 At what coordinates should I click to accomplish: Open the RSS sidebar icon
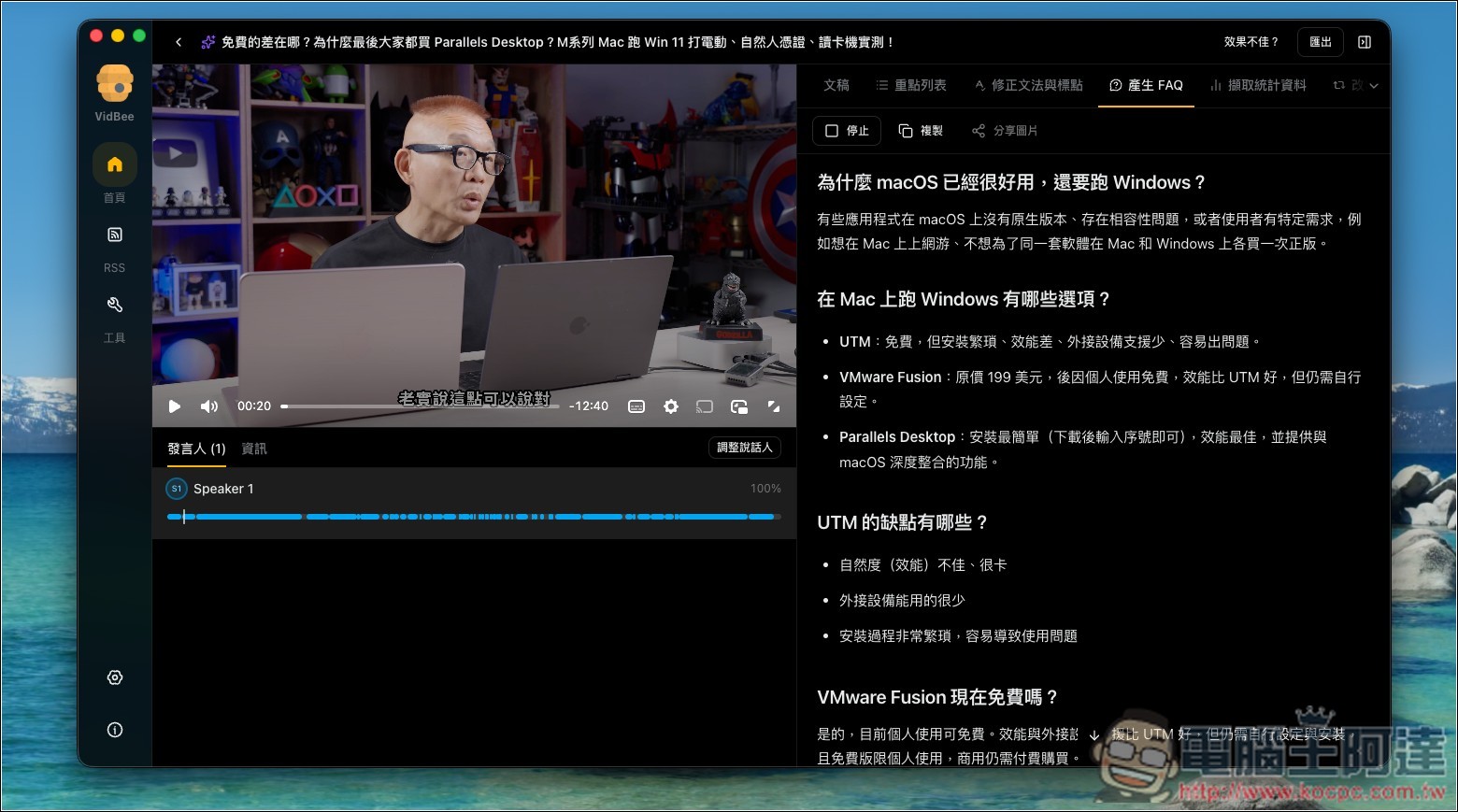115,235
